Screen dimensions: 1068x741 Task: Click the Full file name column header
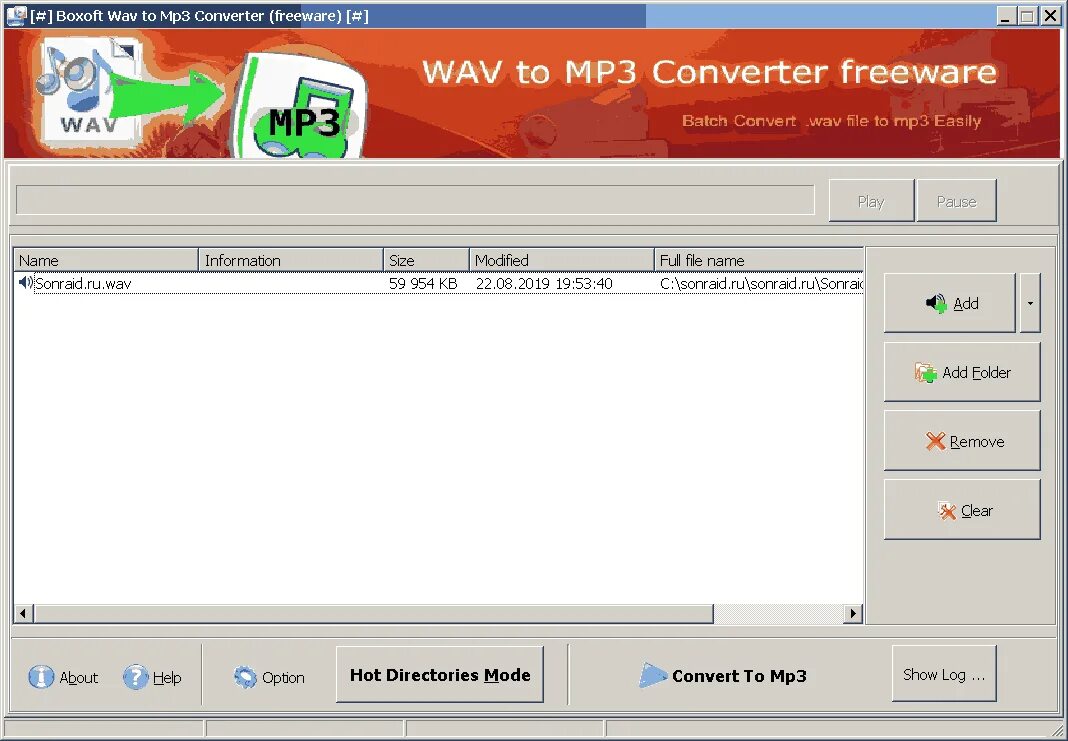coord(759,260)
